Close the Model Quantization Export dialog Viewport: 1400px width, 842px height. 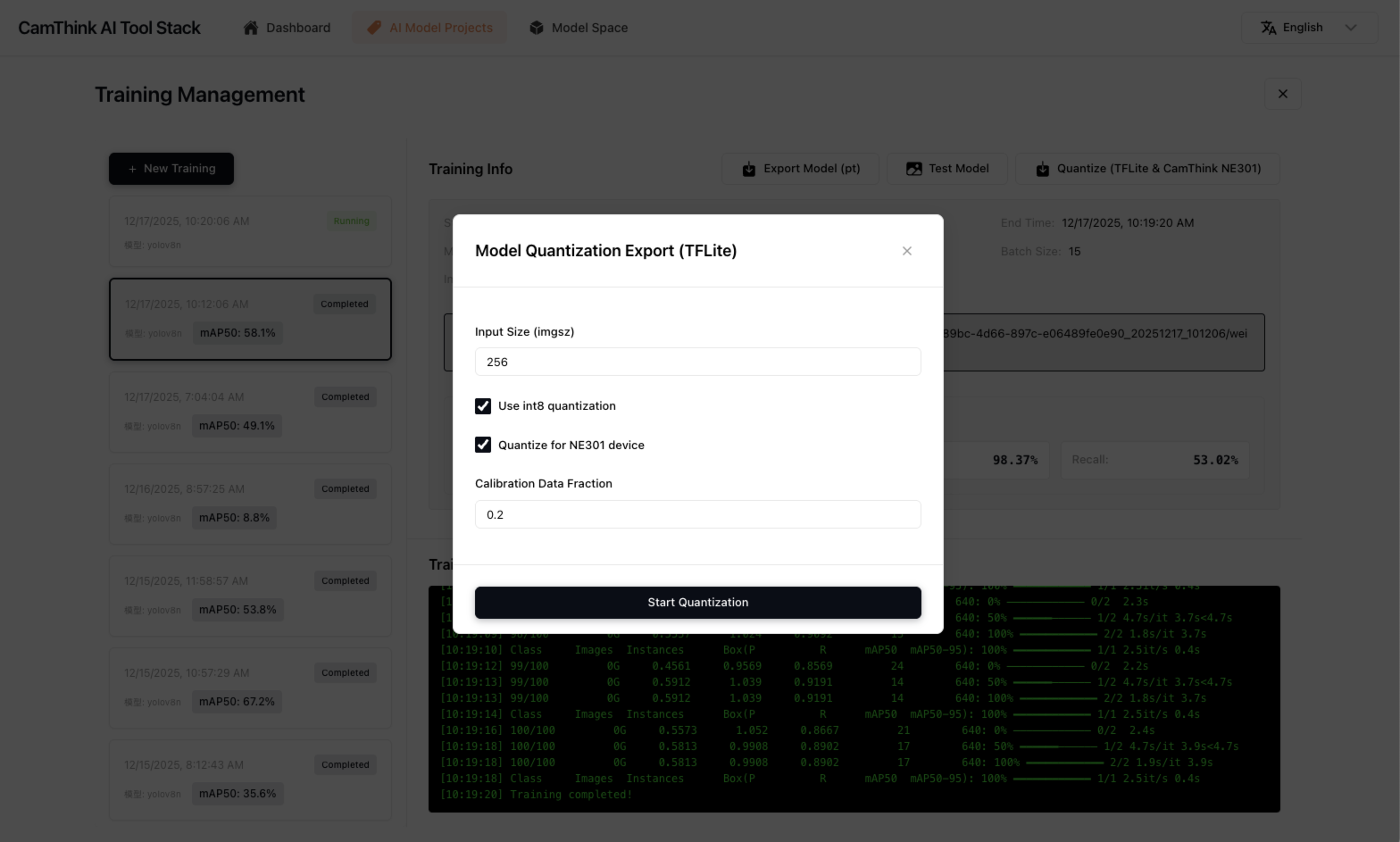[906, 251]
